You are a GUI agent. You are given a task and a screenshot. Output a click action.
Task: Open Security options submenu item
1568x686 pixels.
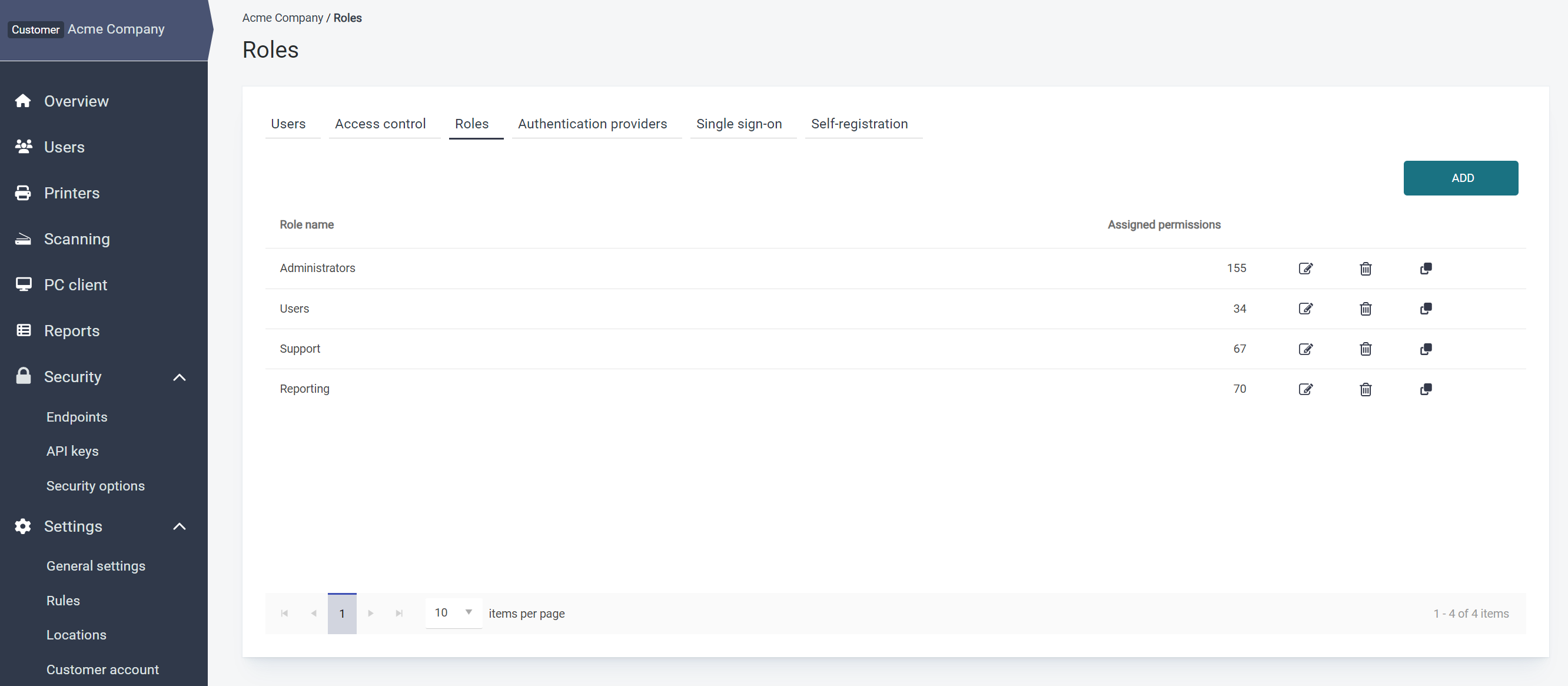tap(95, 486)
